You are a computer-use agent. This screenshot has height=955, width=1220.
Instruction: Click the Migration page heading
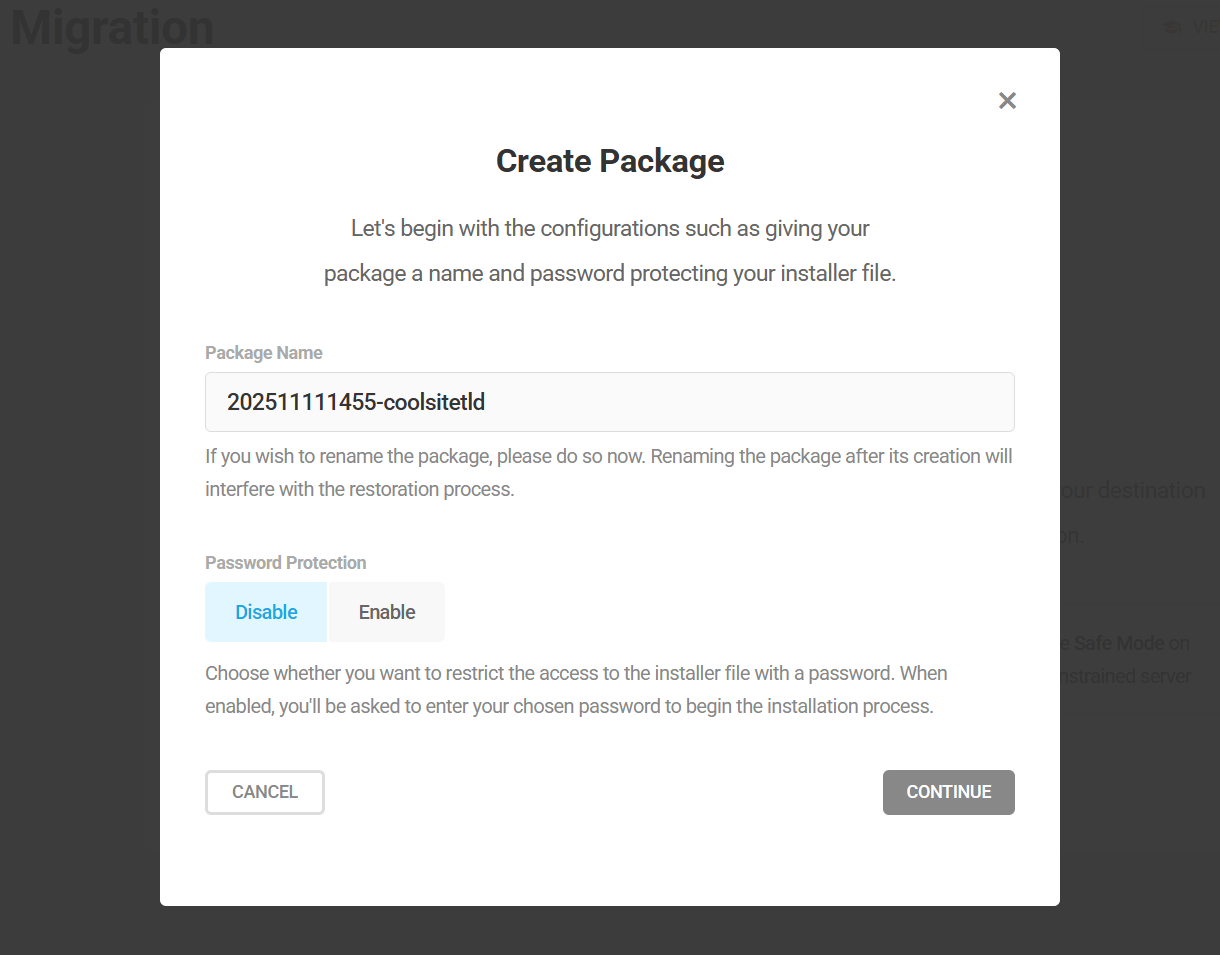click(x=111, y=27)
